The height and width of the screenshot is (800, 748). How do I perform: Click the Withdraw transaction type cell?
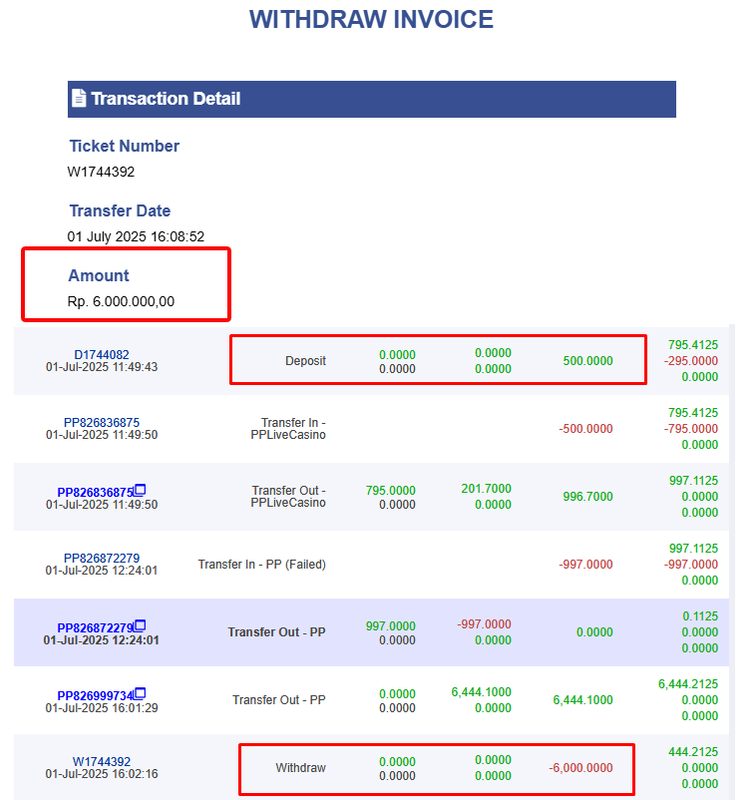pyautogui.click(x=301, y=767)
